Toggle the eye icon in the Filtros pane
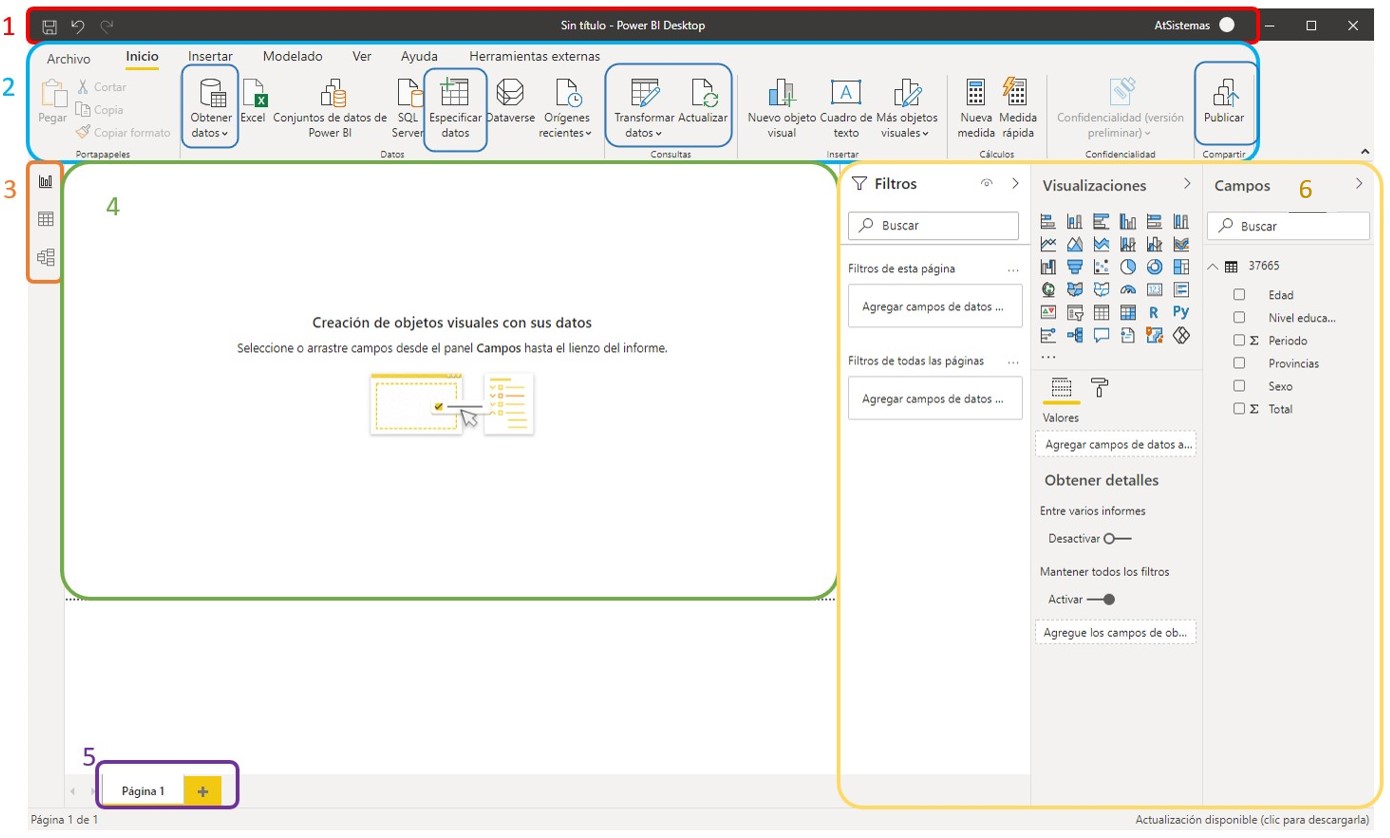Viewport: 1390px width, 838px height. coord(986,184)
